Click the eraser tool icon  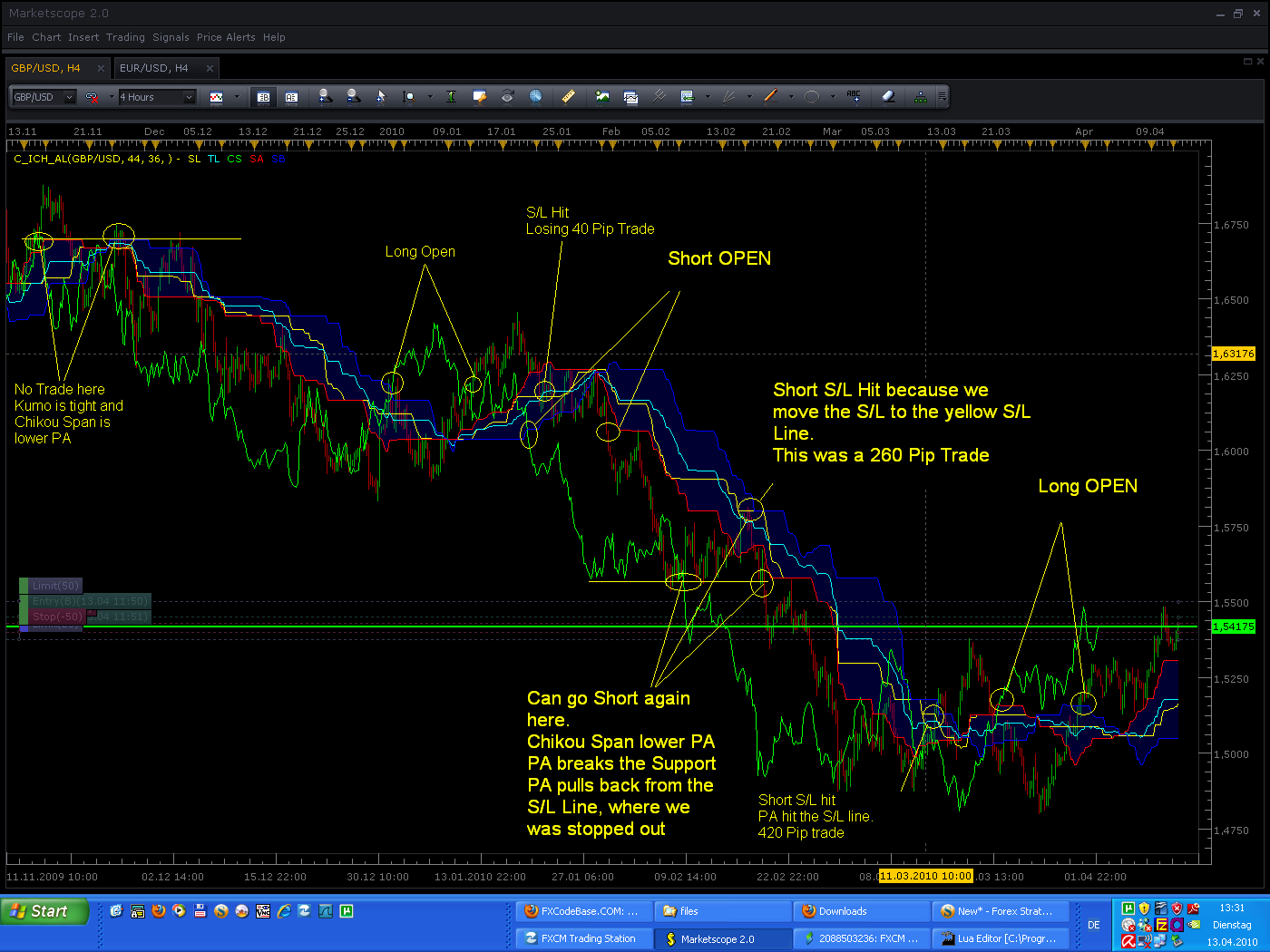(x=888, y=96)
